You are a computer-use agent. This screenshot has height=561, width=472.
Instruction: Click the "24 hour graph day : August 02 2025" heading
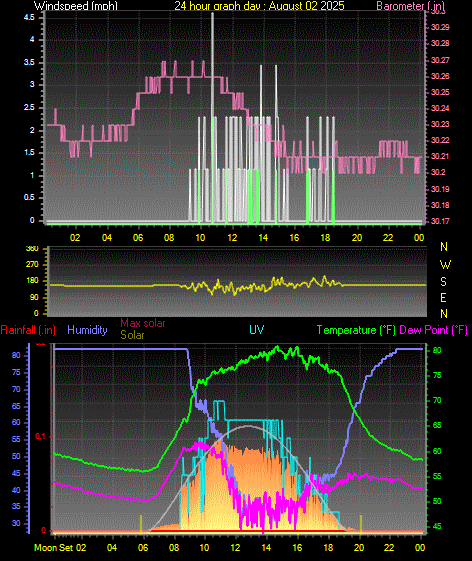click(259, 6)
